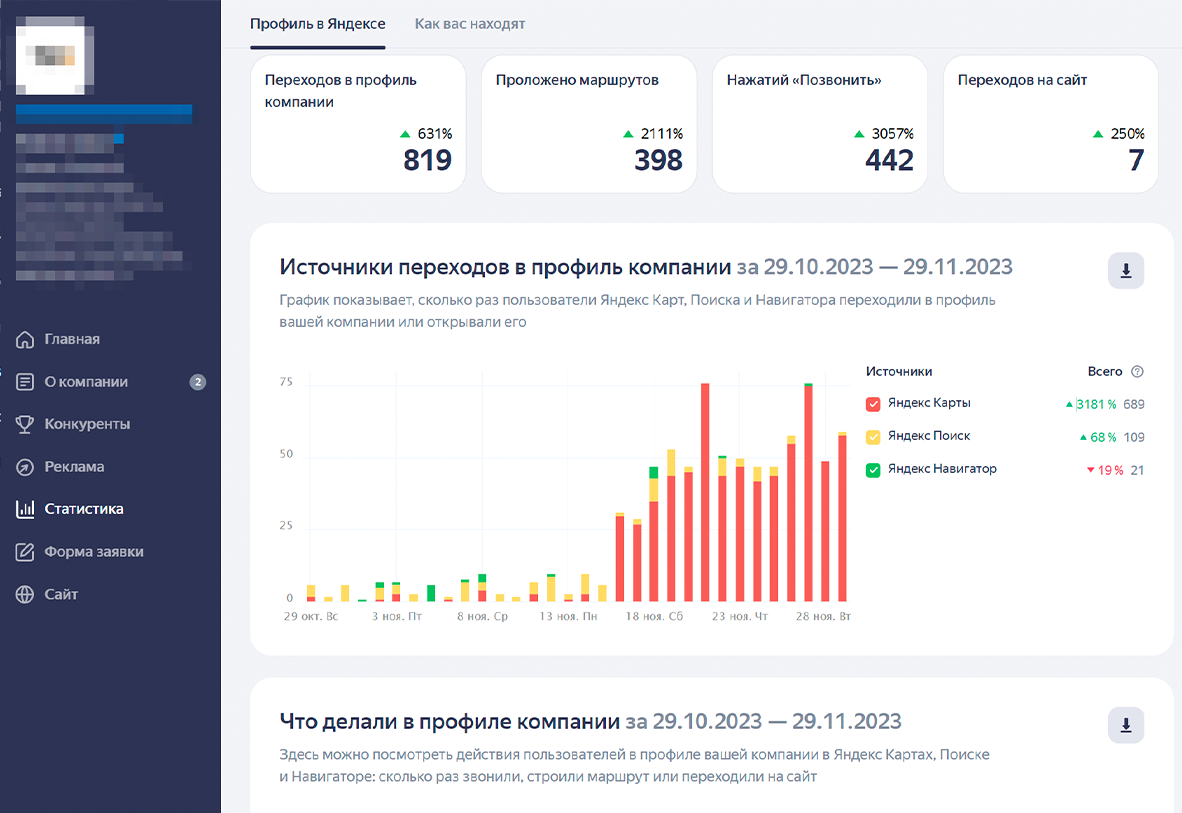Click the Переходов в профиль компании card
This screenshot has width=1182, height=813.
click(358, 124)
